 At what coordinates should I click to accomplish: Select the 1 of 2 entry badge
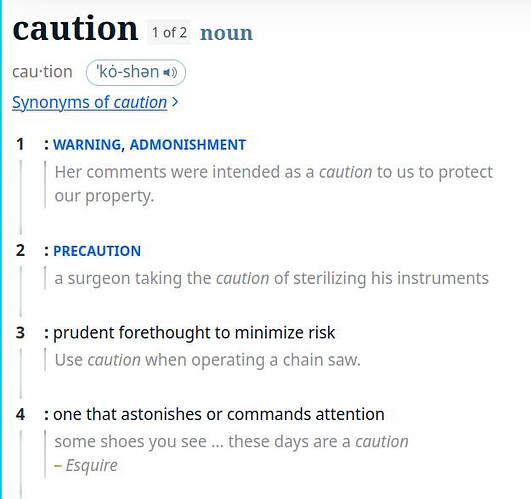[x=169, y=32]
